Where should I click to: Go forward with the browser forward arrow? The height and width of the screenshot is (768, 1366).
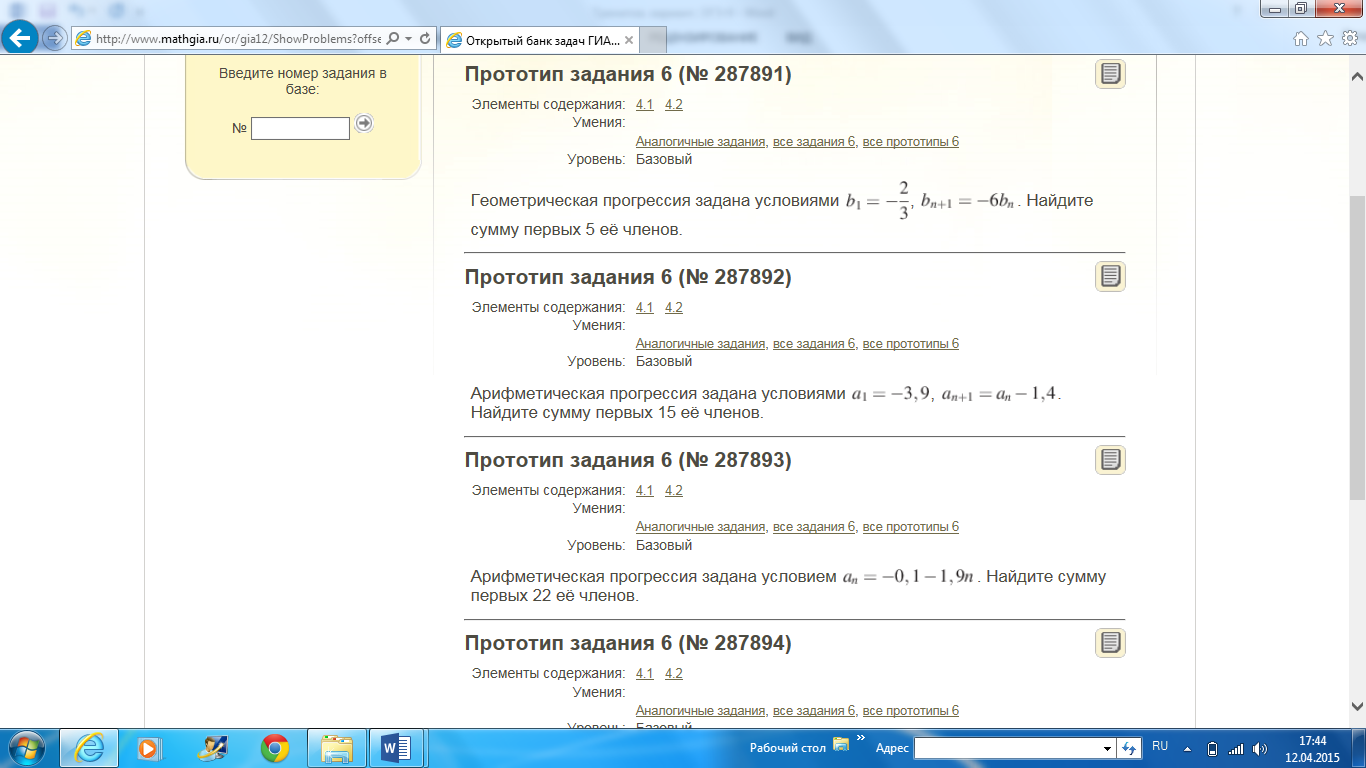(55, 38)
